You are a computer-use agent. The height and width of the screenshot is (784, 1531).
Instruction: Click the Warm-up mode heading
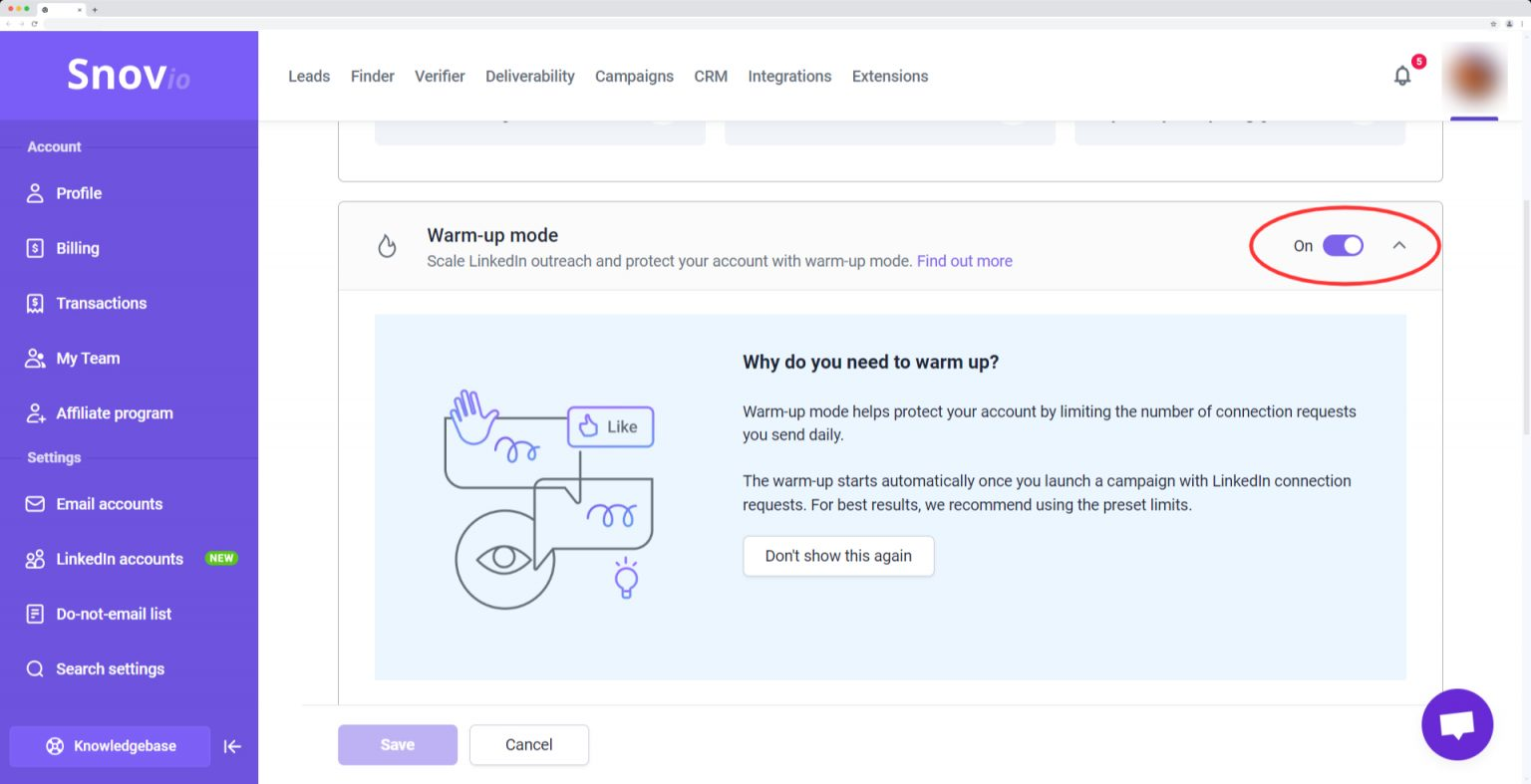point(492,235)
